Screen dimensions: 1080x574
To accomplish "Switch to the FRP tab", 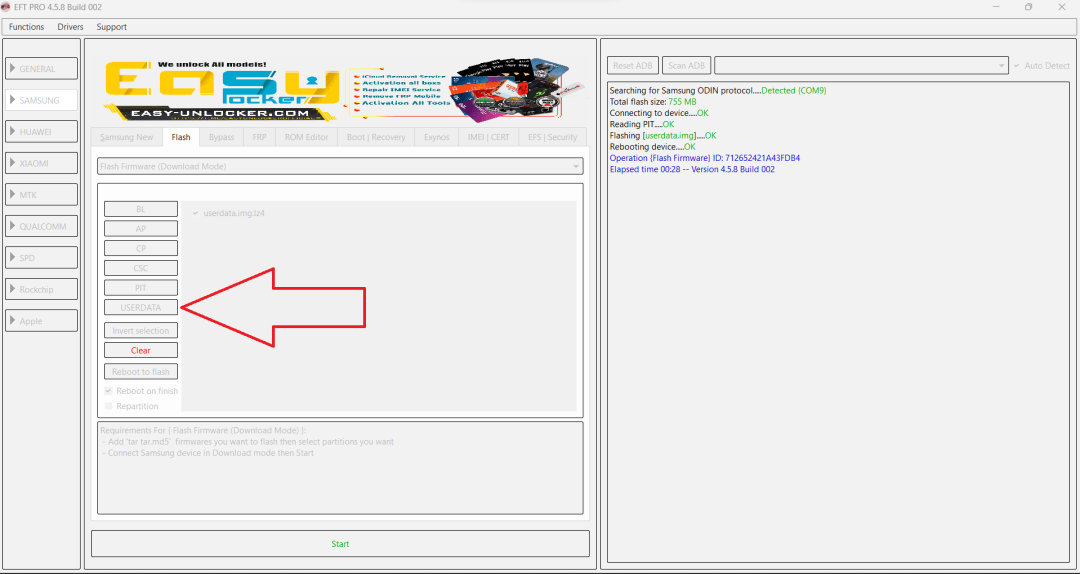I will [259, 137].
